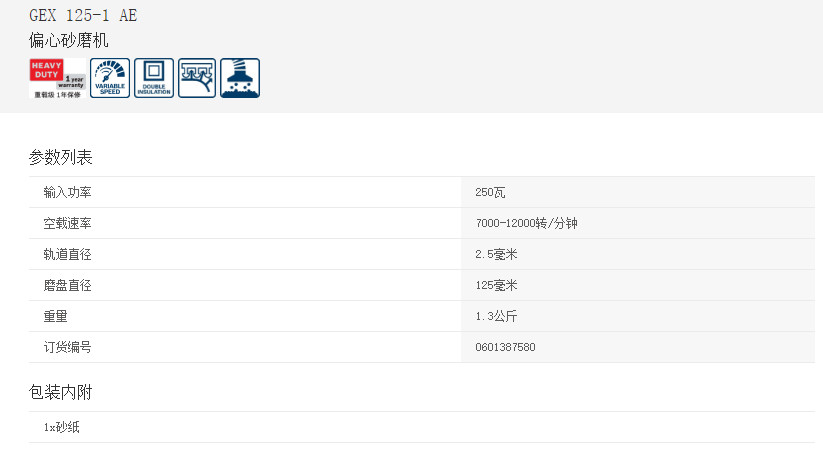Image resolution: width=823 pixels, height=463 pixels.
Task: Click the Double Insulation icon
Action: 153,78
